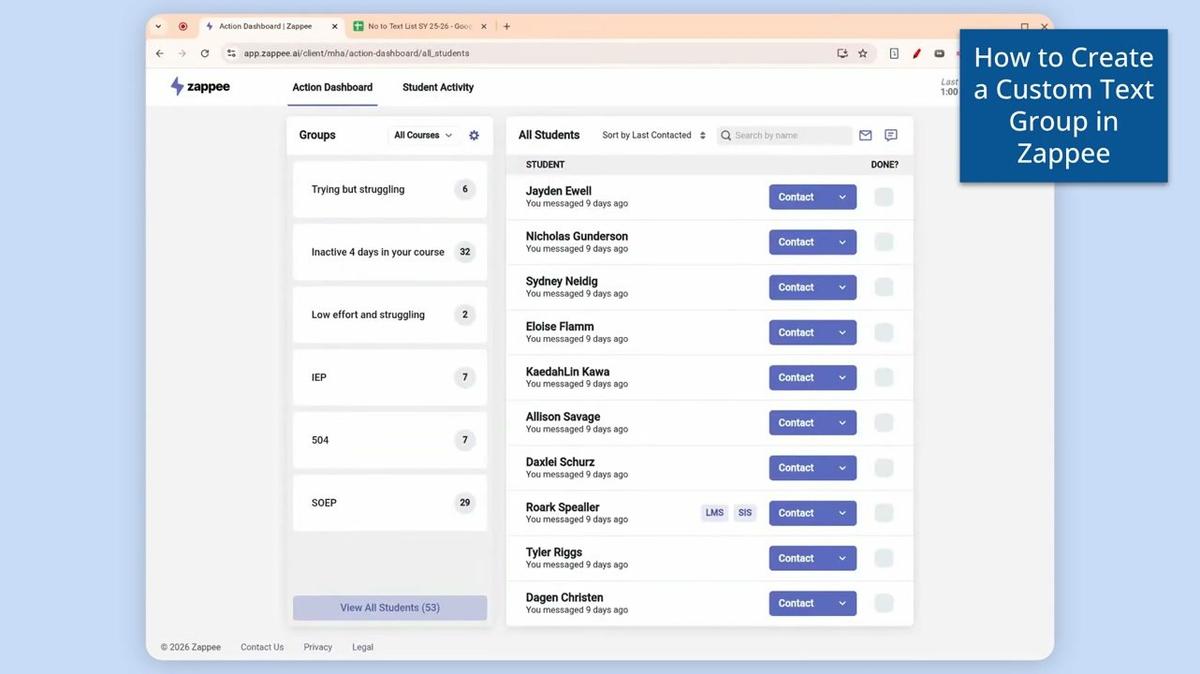Expand the Contact arrow for Sydney Neidig
Viewport: 1200px width, 674px height.
(x=842, y=287)
